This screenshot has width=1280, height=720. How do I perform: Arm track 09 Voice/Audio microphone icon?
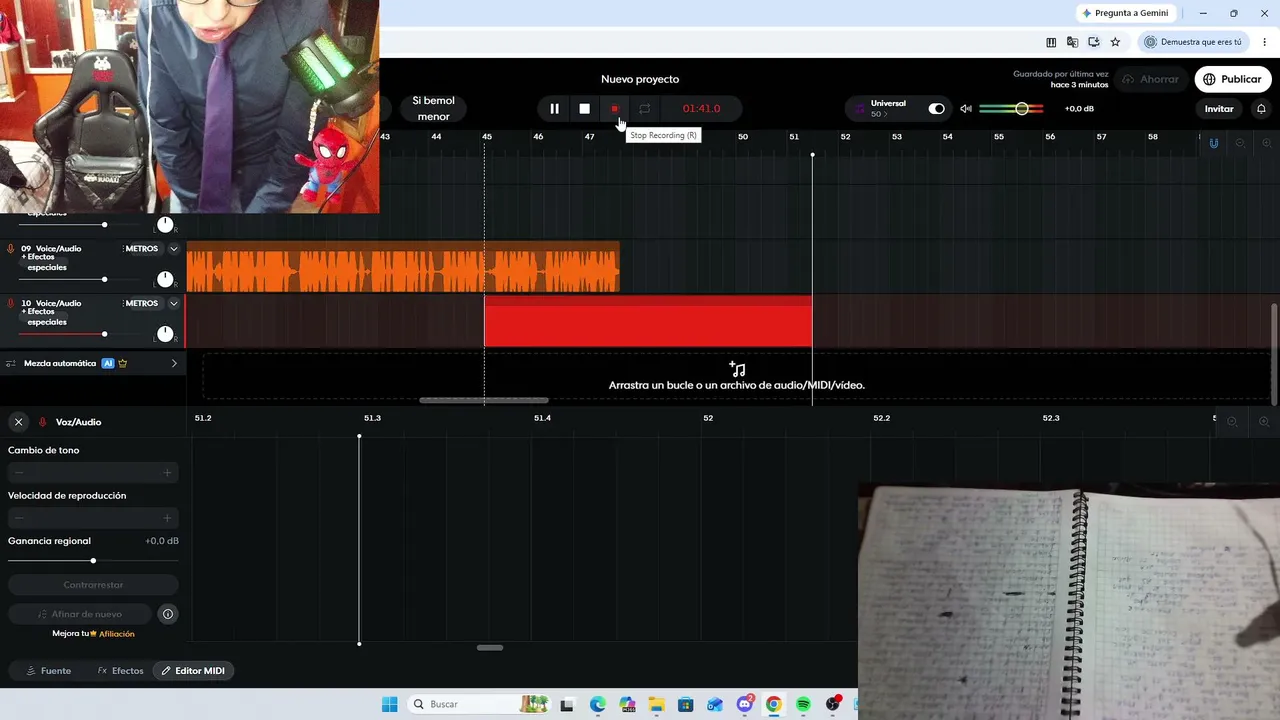coord(11,249)
